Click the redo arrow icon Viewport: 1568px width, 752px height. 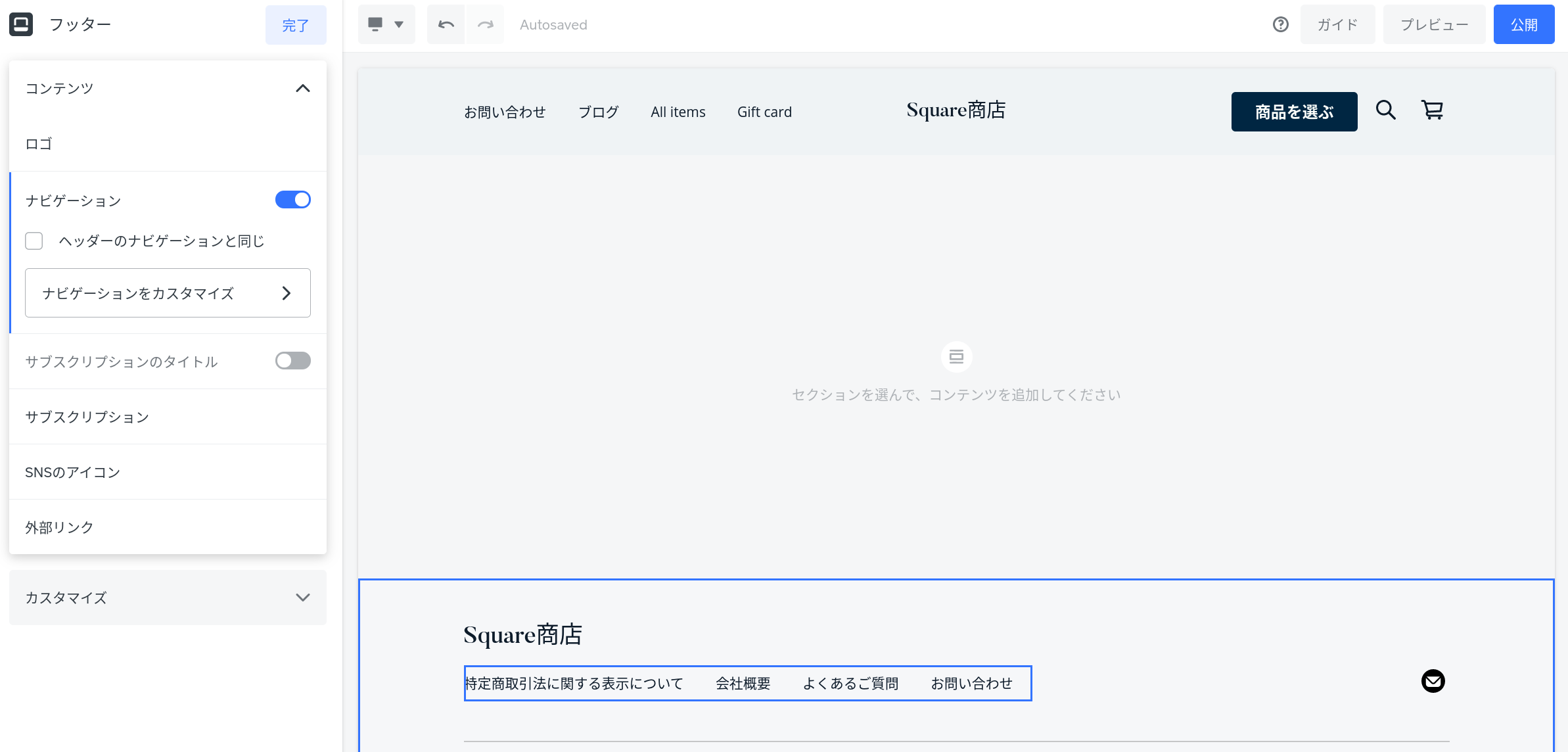click(x=485, y=24)
